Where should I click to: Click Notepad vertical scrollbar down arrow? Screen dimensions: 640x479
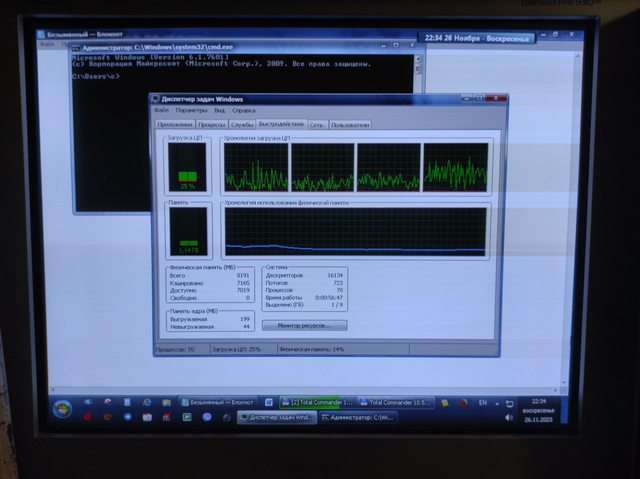tap(564, 383)
